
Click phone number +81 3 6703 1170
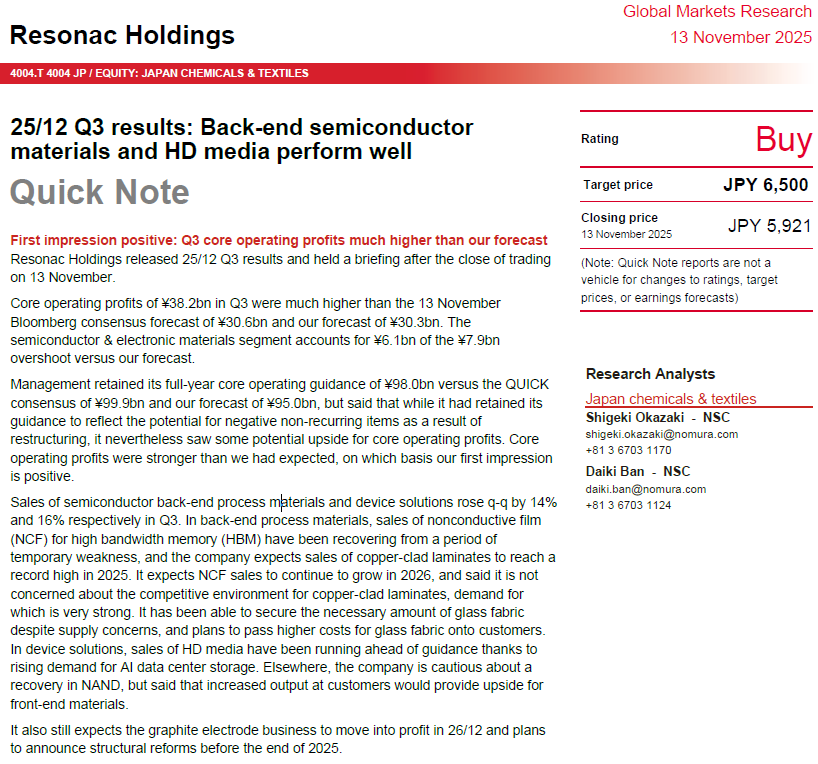click(628, 450)
